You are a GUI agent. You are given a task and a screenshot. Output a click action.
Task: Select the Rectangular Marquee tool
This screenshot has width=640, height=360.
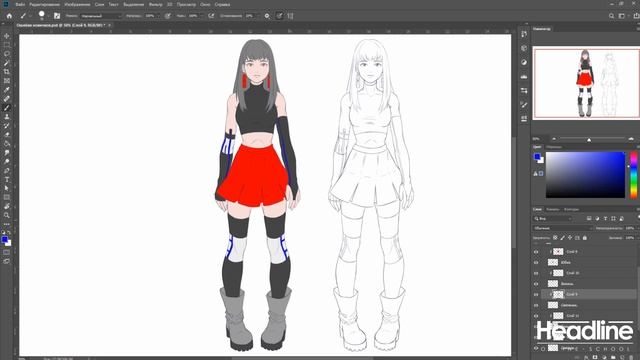click(7, 45)
